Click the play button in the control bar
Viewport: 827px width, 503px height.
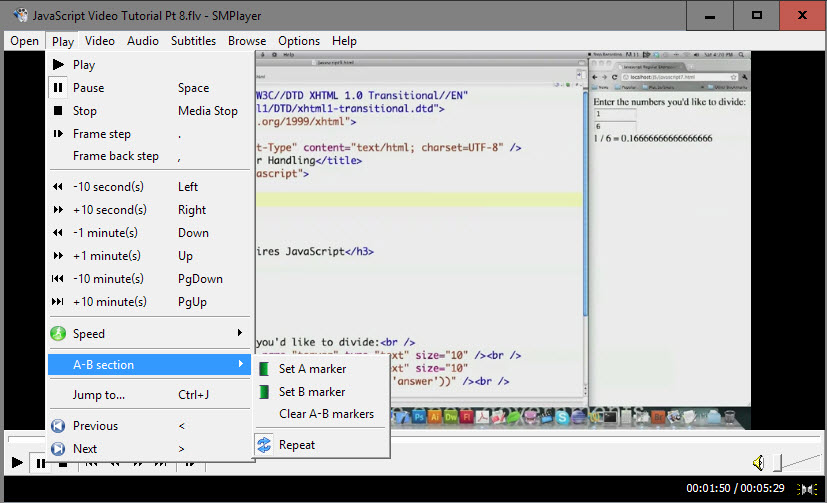click(17, 463)
